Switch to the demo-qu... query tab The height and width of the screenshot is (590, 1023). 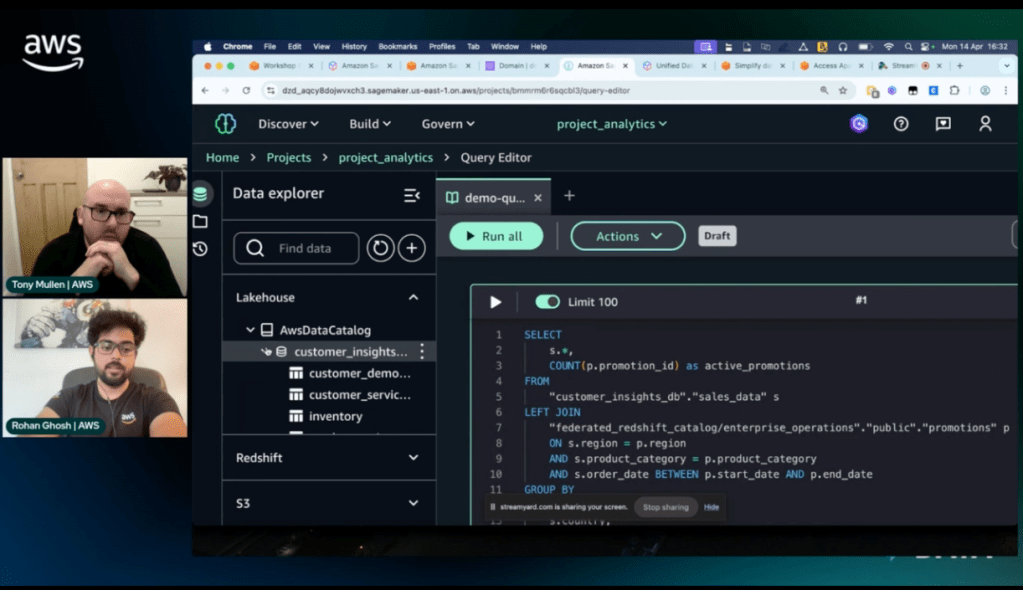click(487, 197)
